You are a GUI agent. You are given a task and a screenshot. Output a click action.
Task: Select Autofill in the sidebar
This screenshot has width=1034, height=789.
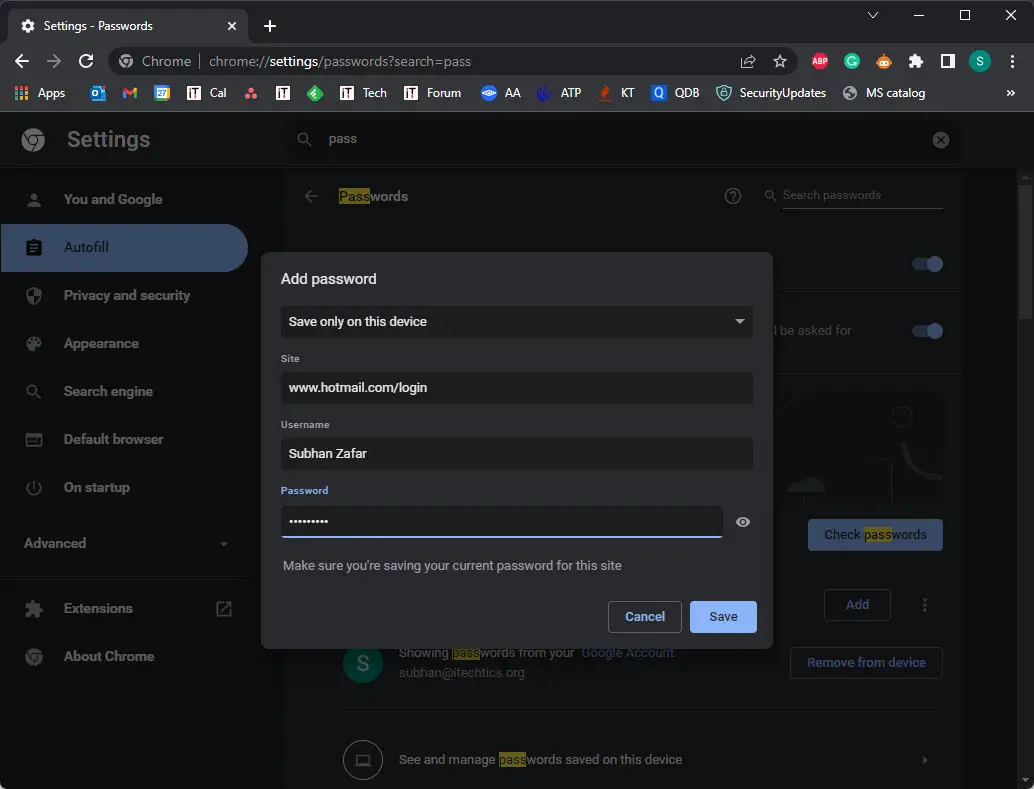(124, 247)
